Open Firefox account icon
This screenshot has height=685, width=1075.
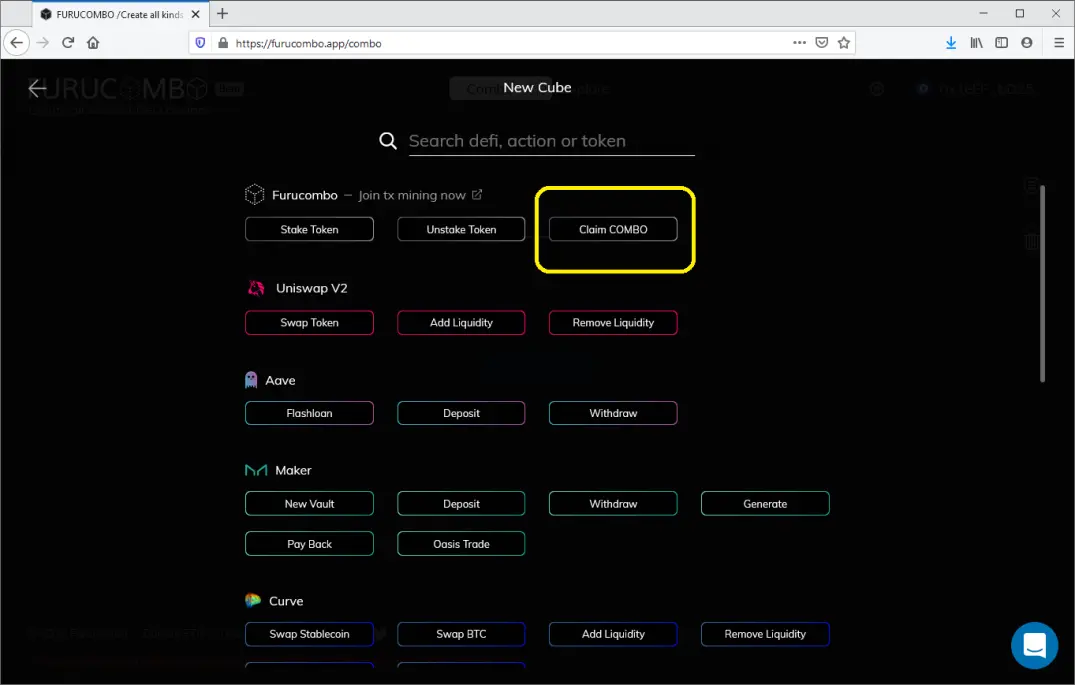click(1026, 43)
